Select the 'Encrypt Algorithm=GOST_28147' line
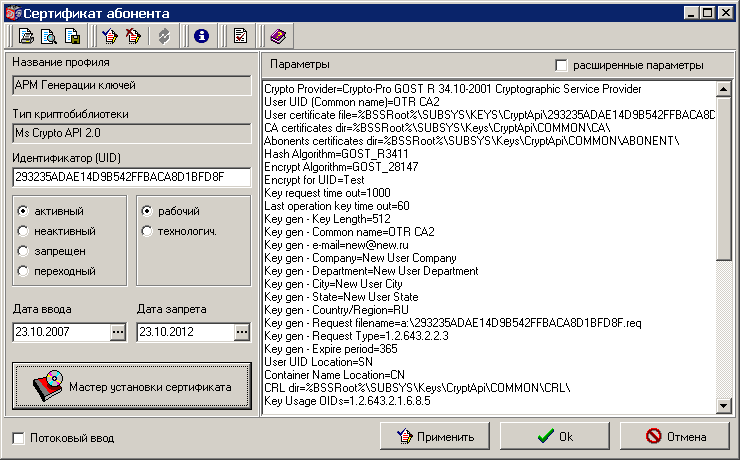 pyautogui.click(x=341, y=167)
